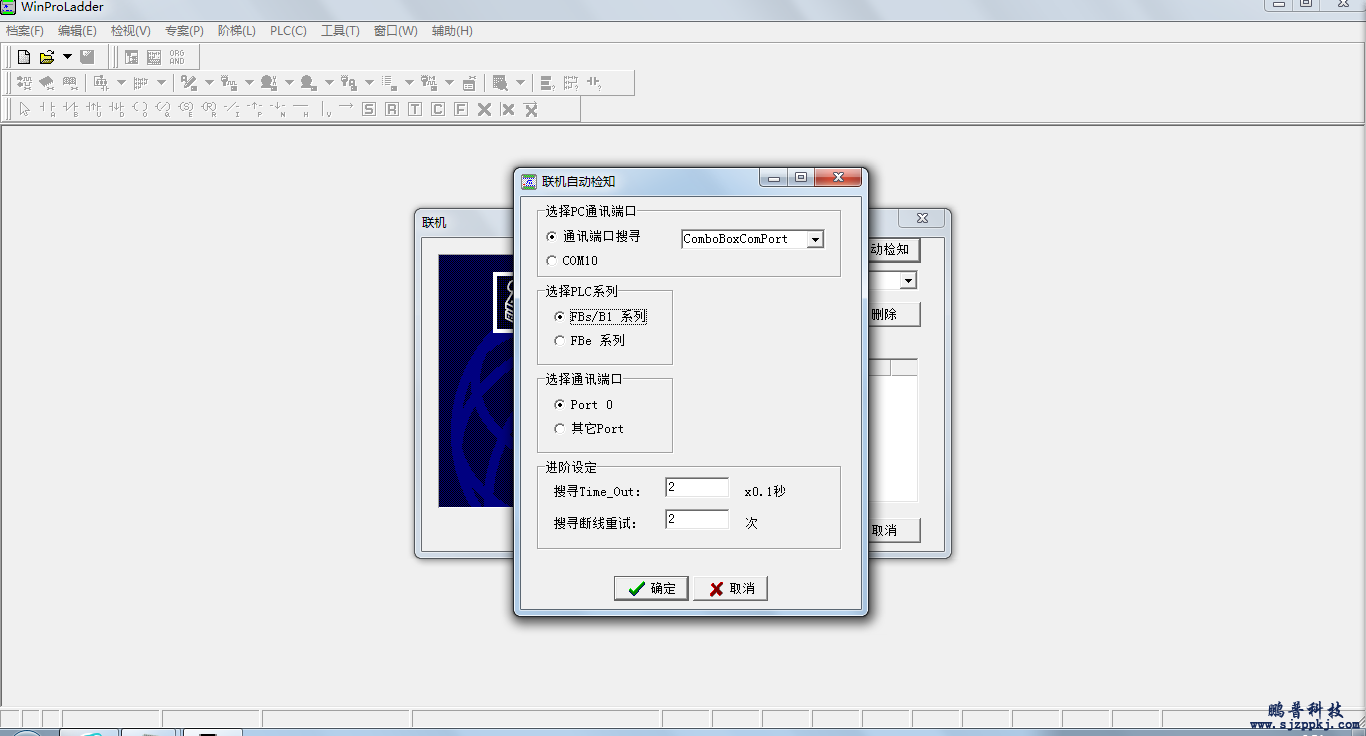This screenshot has height=736, width=1366.
Task: Insert horizontal line H icon
Action: 300,109
